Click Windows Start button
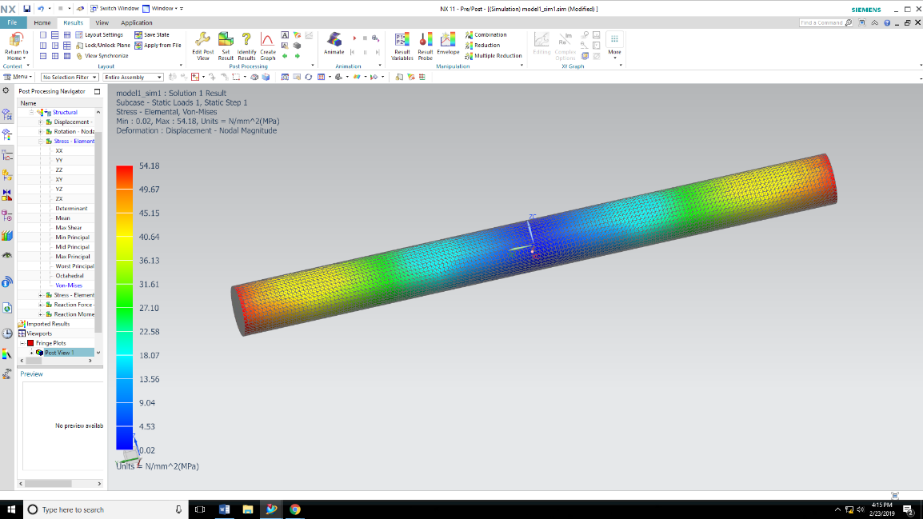Viewport: 923px width, 519px height. tap(11, 510)
